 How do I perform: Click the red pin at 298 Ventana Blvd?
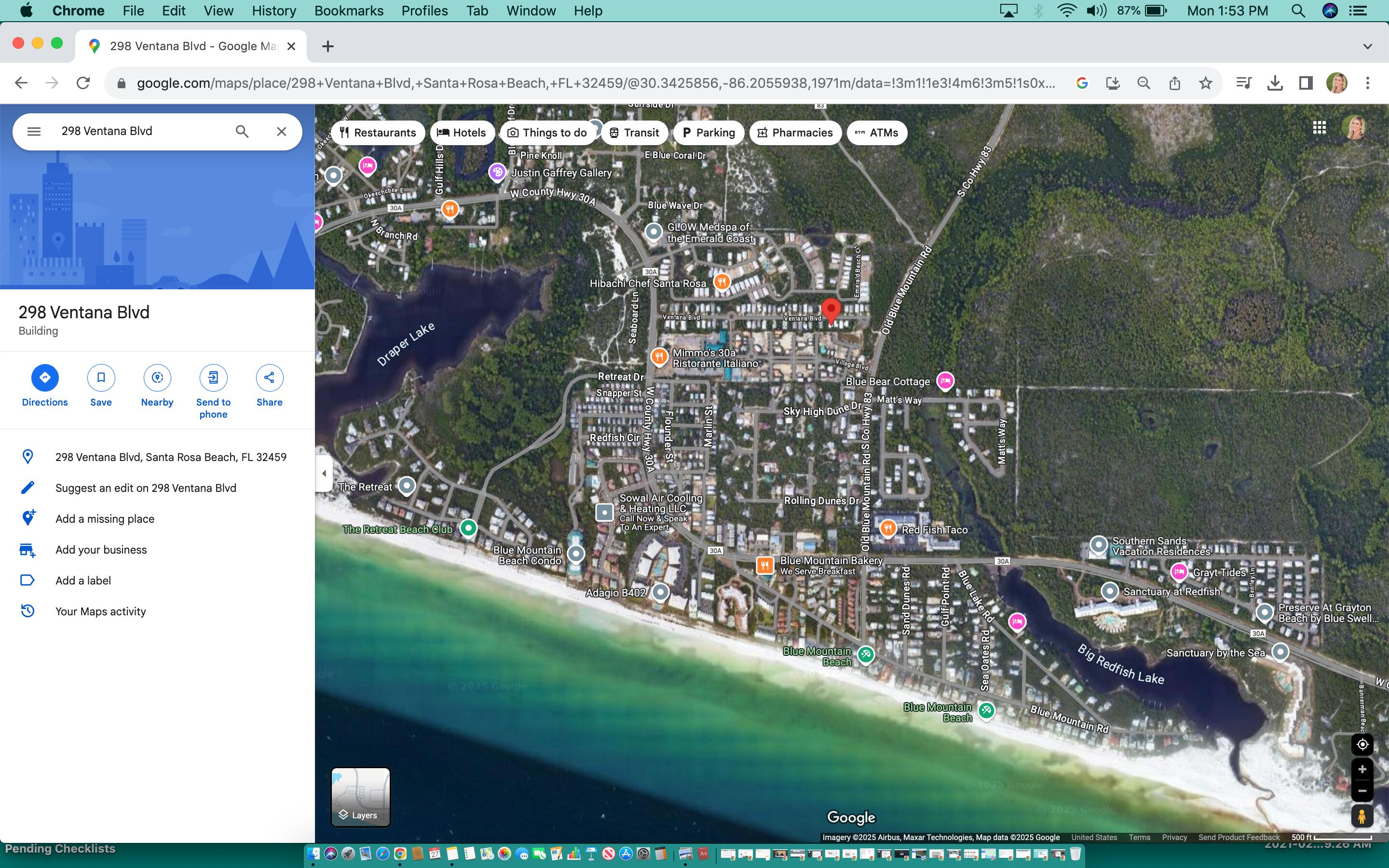831,311
